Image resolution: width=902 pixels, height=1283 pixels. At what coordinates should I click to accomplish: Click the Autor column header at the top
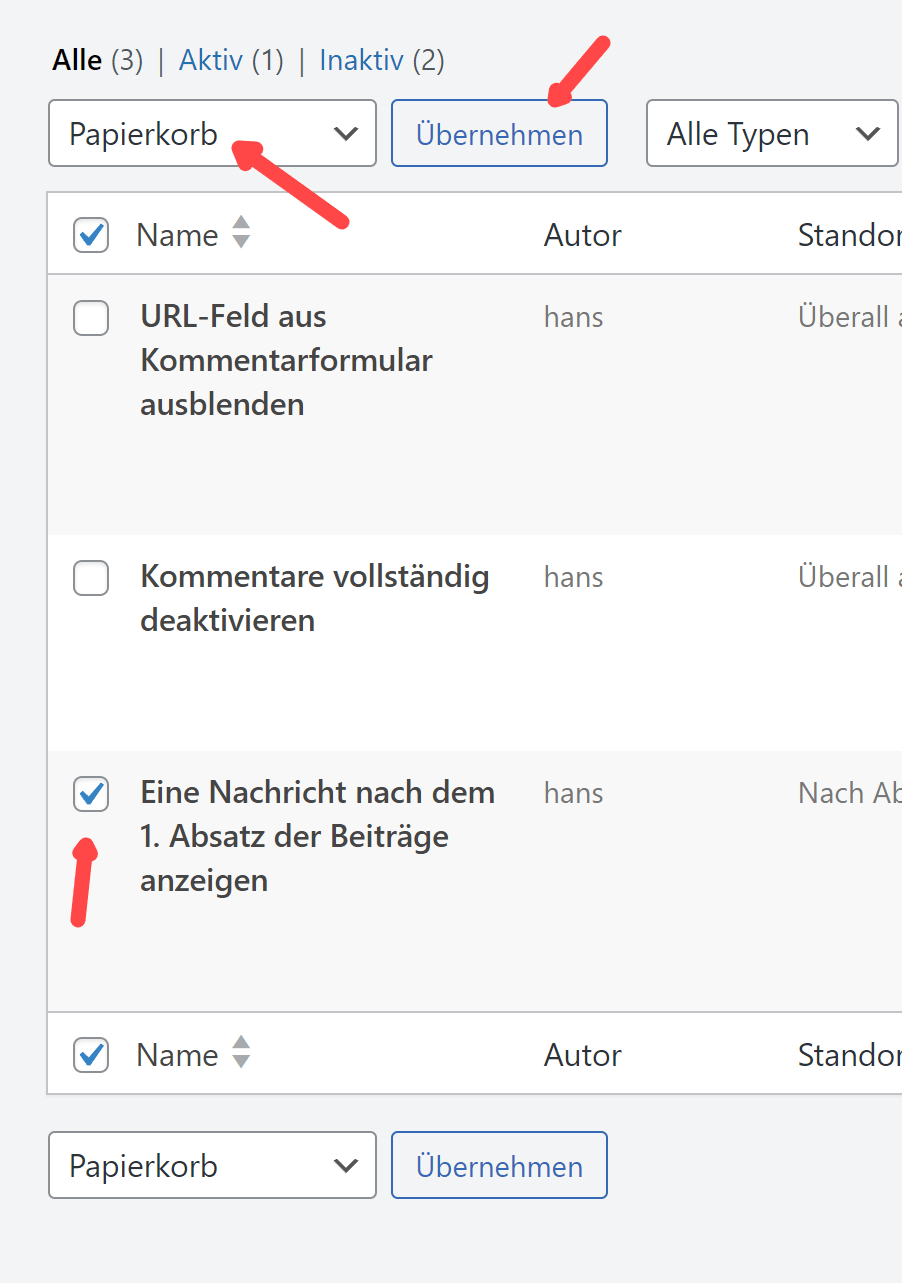582,235
